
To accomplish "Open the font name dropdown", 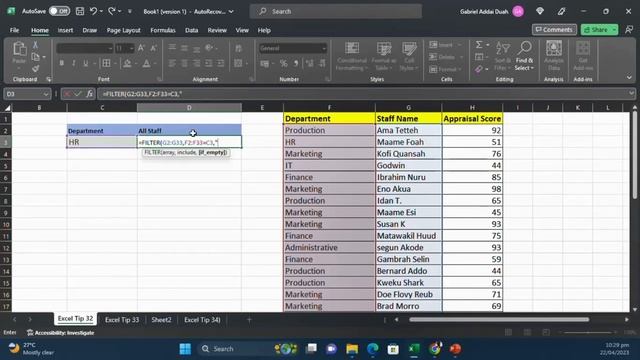I will point(110,49).
